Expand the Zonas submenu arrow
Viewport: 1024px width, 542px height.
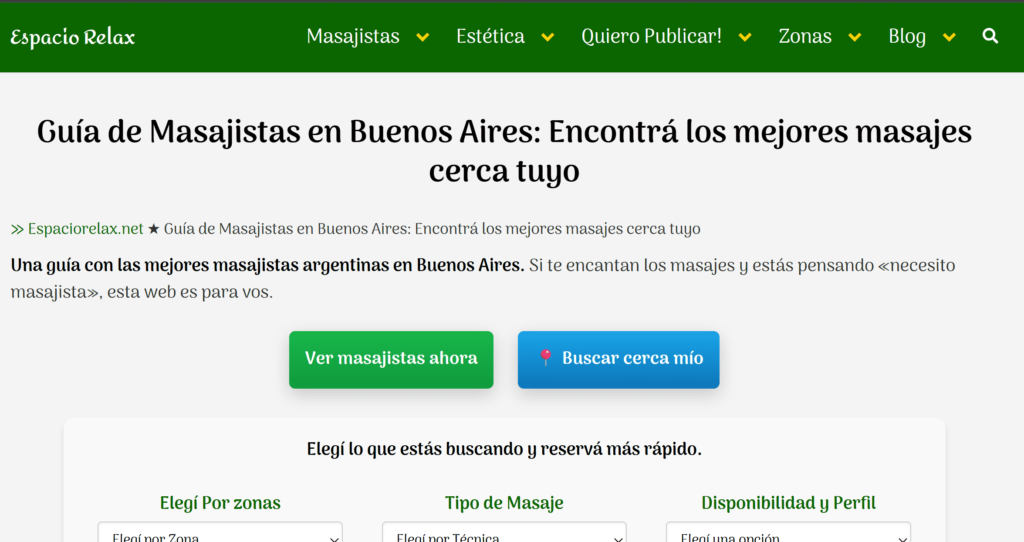coord(855,37)
